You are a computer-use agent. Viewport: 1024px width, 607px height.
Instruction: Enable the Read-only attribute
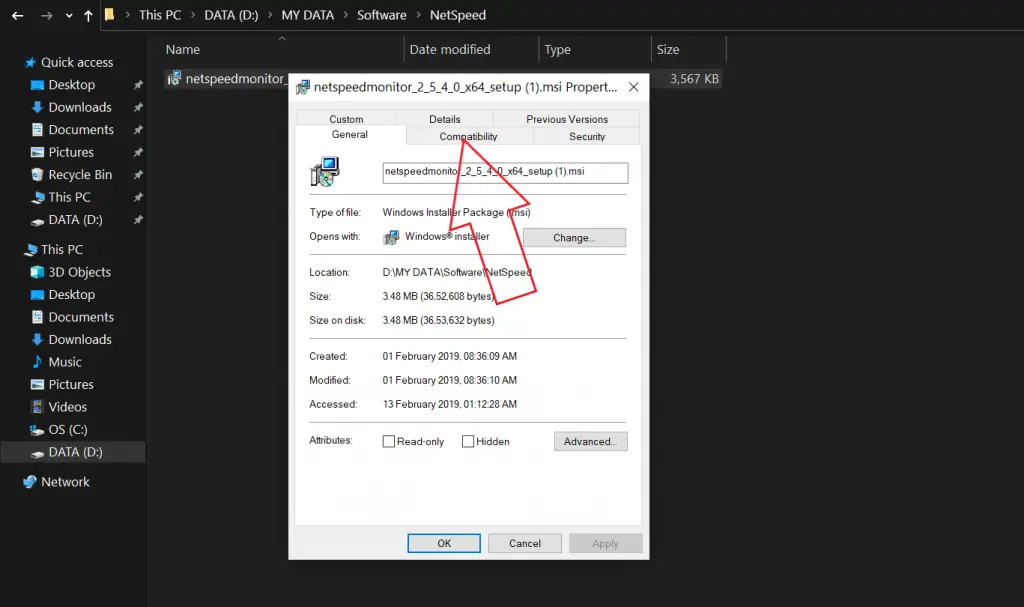388,441
